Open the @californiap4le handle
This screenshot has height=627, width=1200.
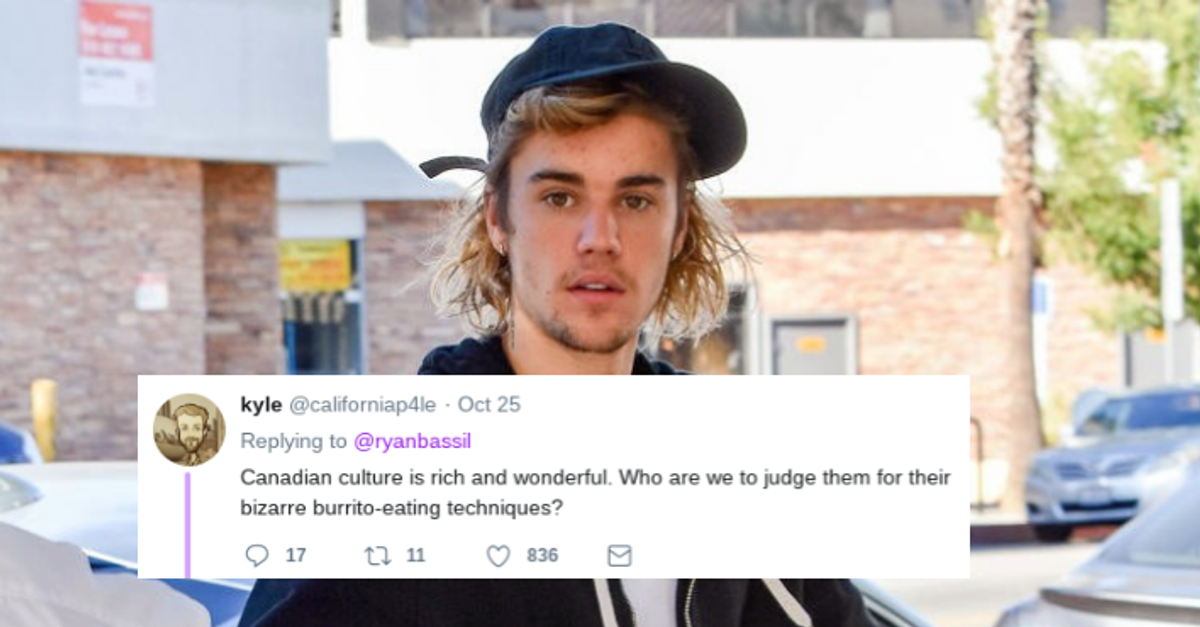click(x=363, y=405)
